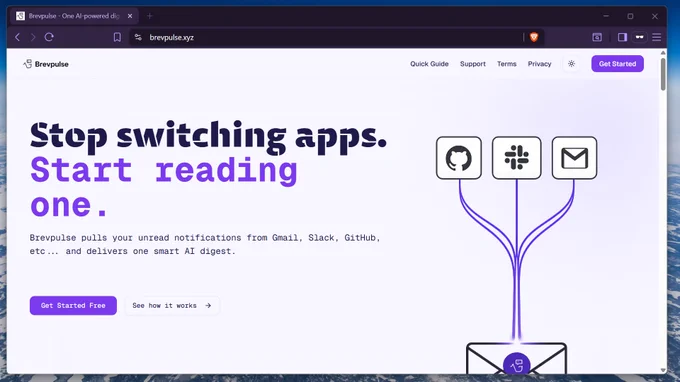Open site settings icon in address bar
This screenshot has height=382, width=680.
[138, 37]
